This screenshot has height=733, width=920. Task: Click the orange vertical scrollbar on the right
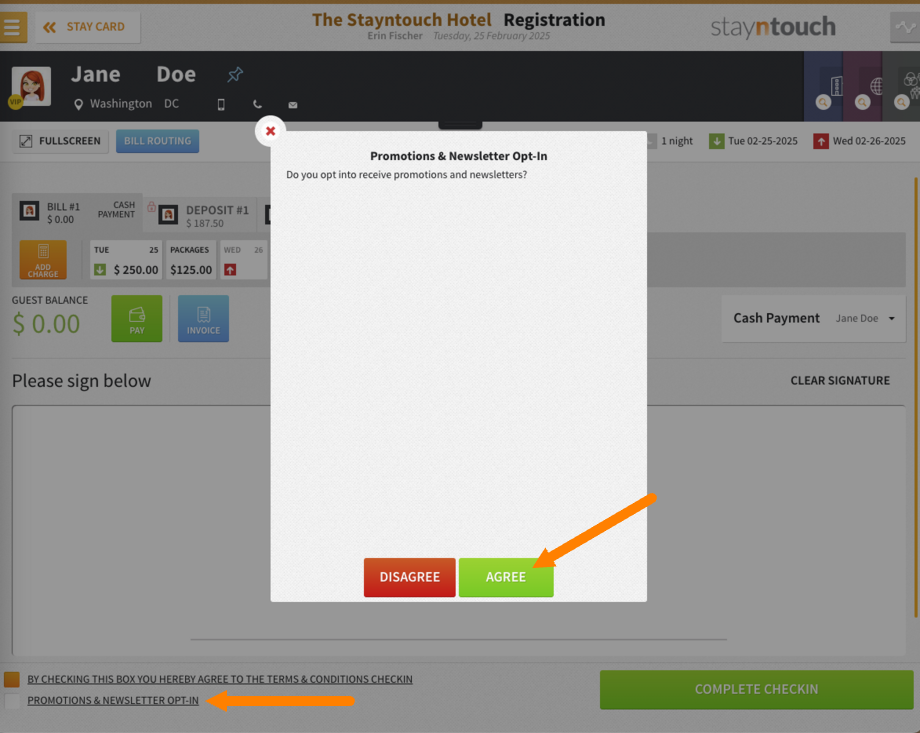(915, 397)
